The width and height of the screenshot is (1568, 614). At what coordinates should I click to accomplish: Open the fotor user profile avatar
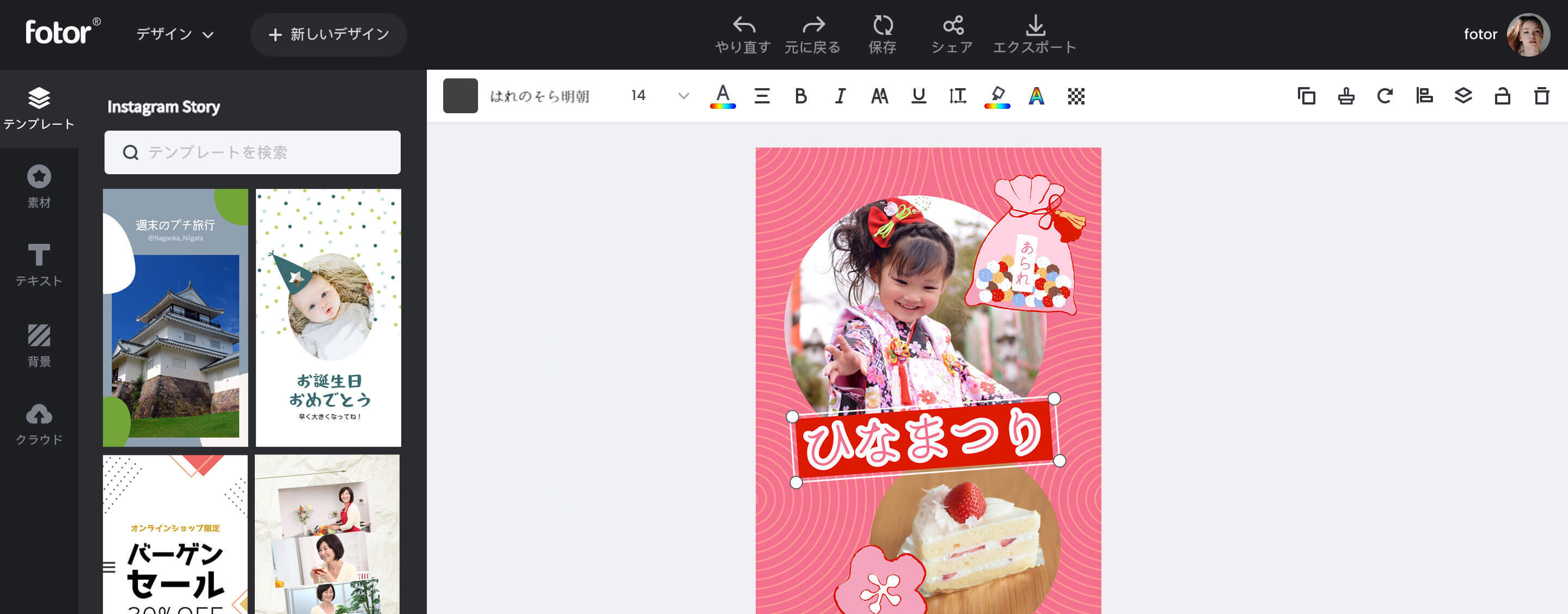tap(1528, 35)
